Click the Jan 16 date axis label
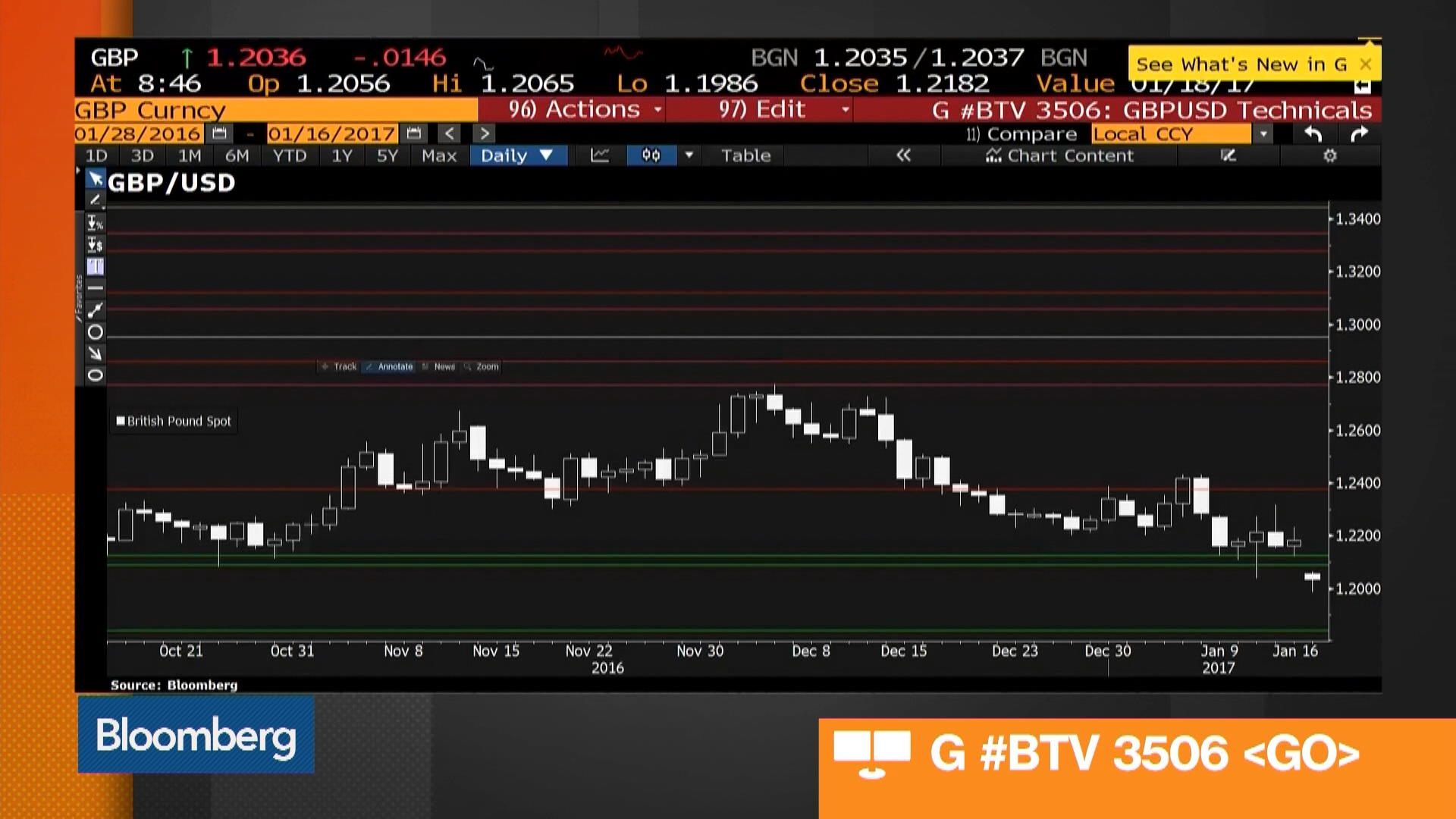The image size is (1456, 819). point(1295,651)
